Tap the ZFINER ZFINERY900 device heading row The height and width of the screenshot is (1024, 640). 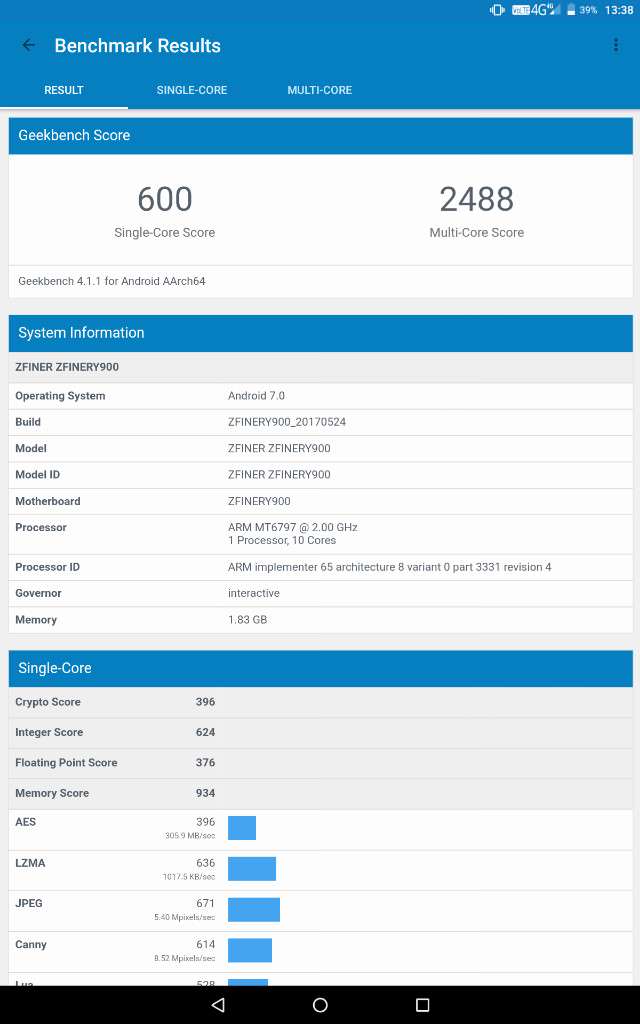(x=321, y=367)
